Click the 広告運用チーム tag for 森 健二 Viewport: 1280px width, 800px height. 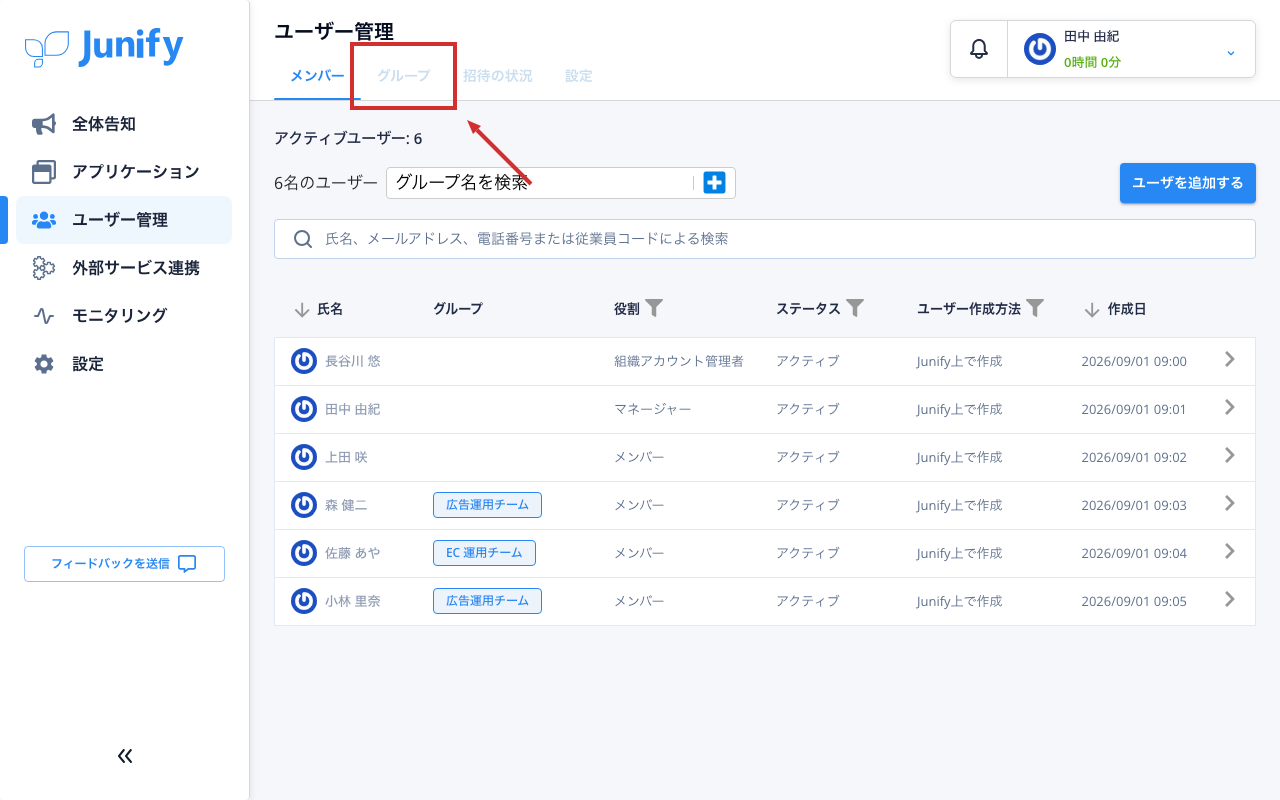(487, 505)
